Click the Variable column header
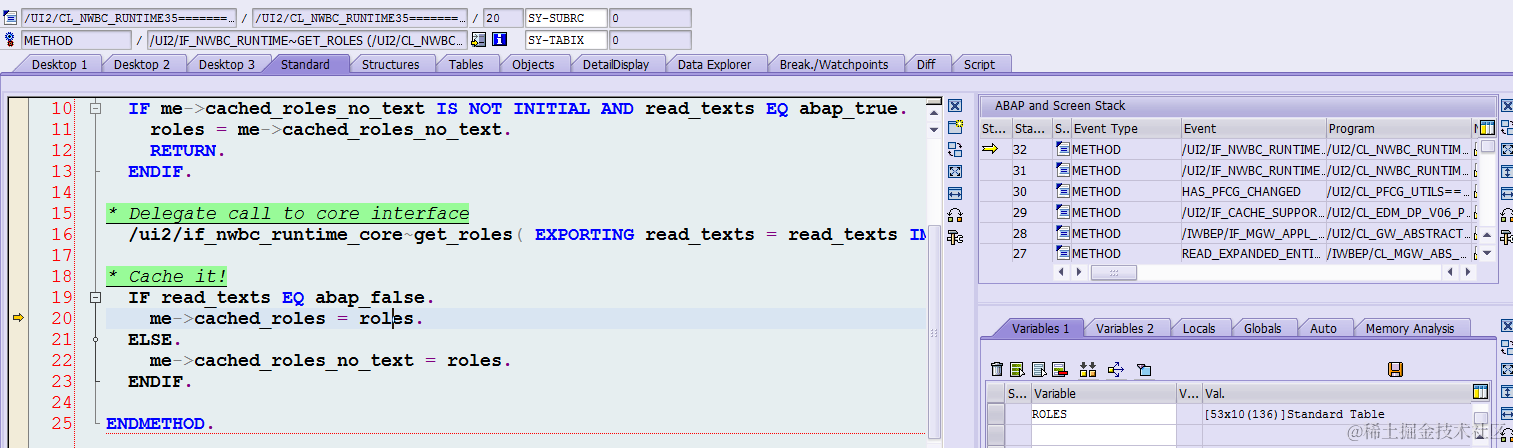The width and height of the screenshot is (1513, 448). pyautogui.click(x=1103, y=393)
